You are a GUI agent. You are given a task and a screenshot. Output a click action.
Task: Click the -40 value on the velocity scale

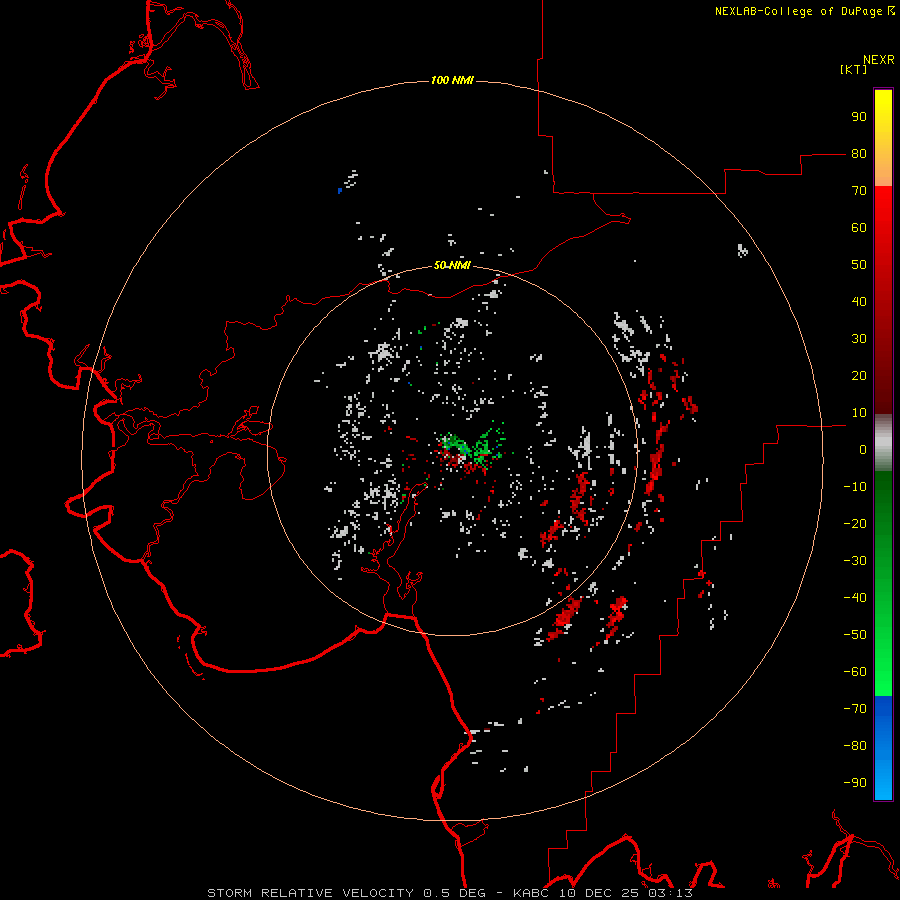855,598
